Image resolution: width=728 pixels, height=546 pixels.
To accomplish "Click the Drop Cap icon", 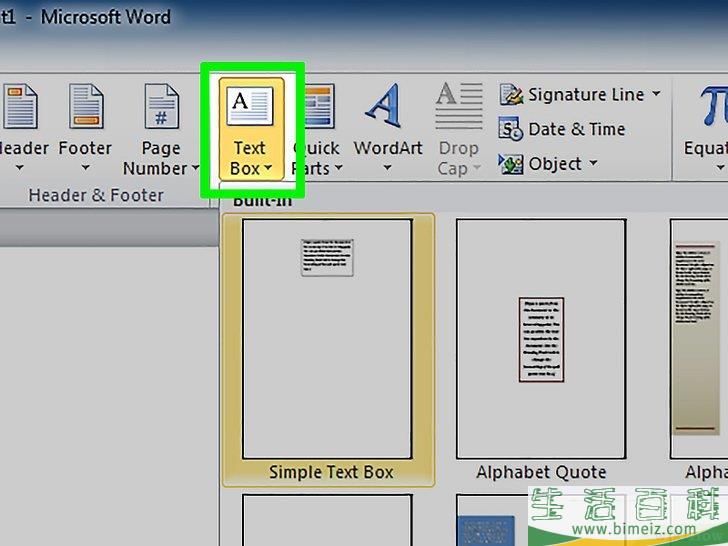I will 459,105.
